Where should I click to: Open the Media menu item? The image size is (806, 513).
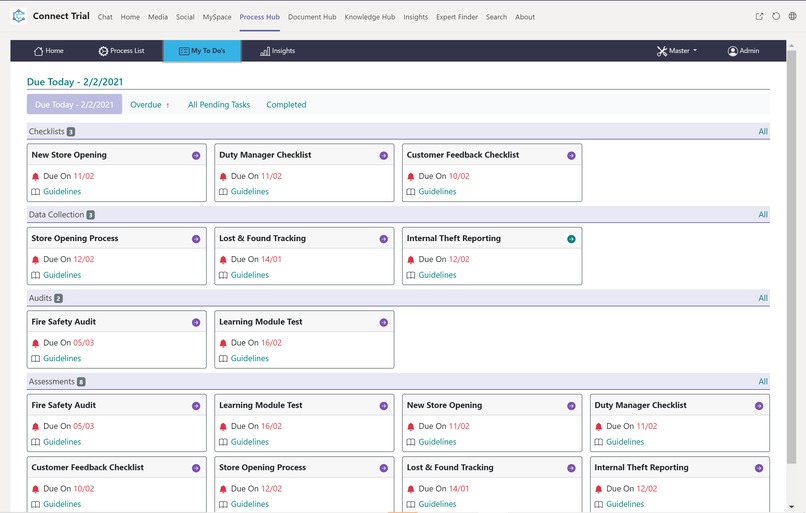point(158,17)
